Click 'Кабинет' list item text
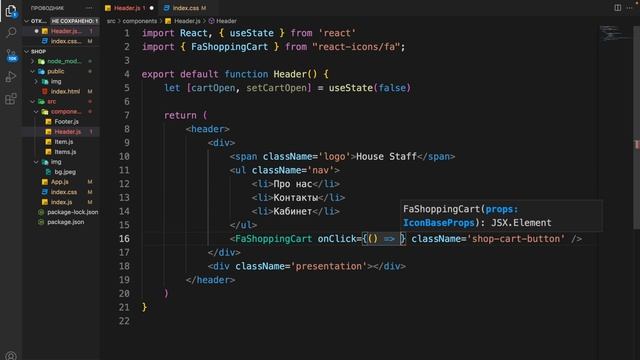 click(x=293, y=211)
